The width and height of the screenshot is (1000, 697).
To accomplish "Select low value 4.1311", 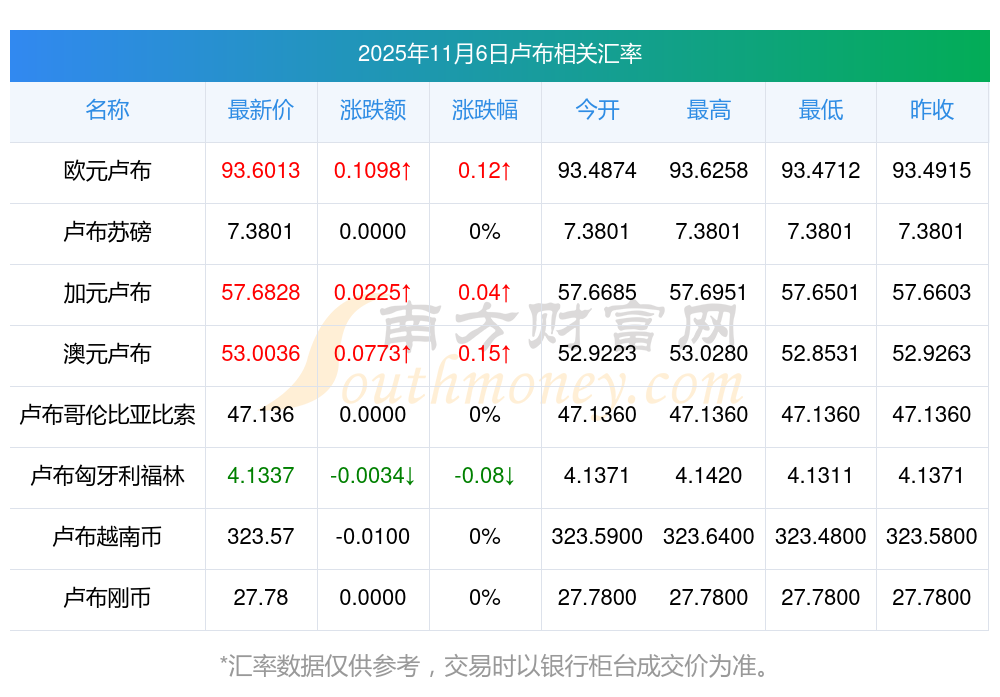I will click(x=821, y=475).
